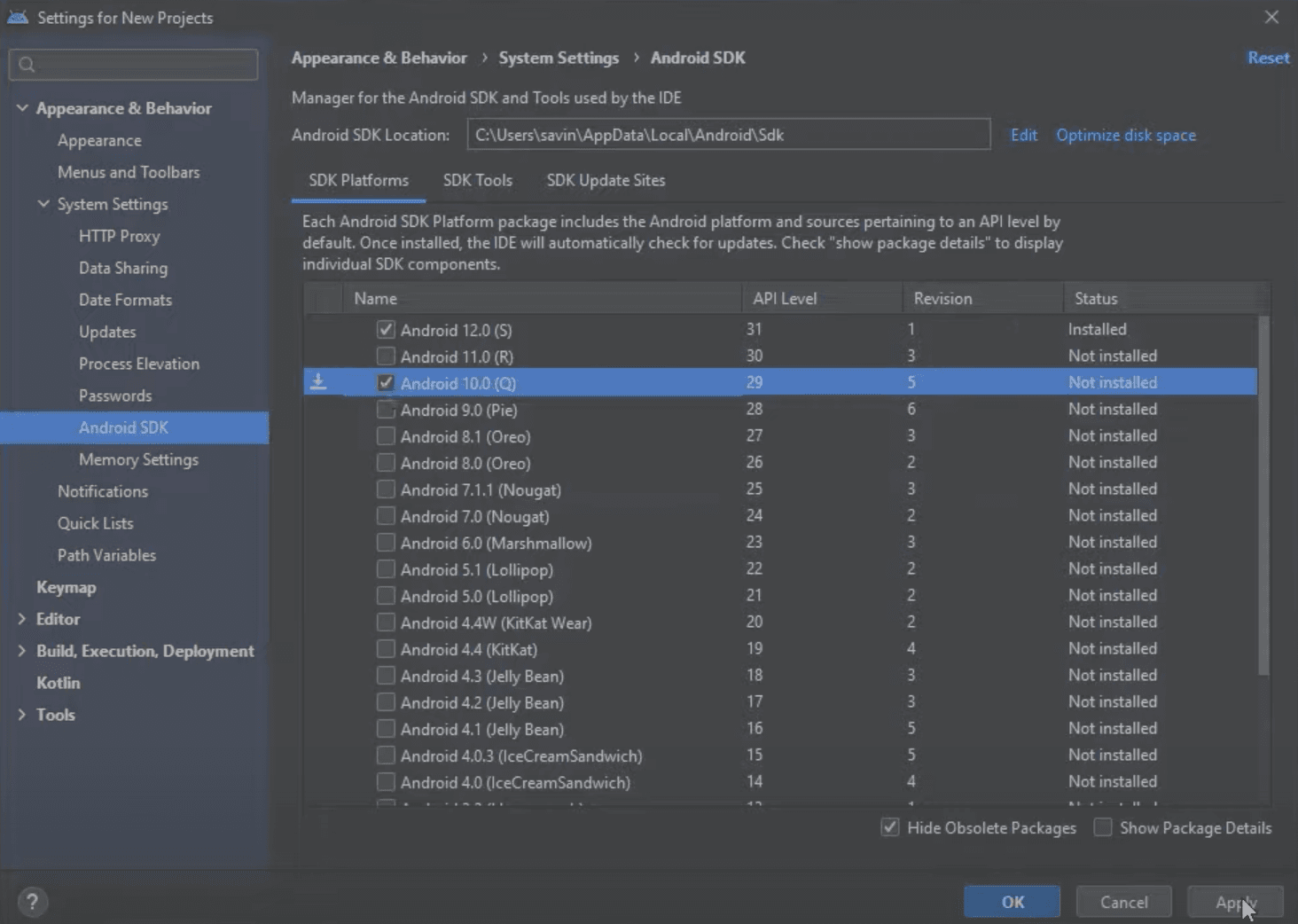The image size is (1298, 924).
Task: Apply the selected SDK changes
Action: (x=1234, y=901)
